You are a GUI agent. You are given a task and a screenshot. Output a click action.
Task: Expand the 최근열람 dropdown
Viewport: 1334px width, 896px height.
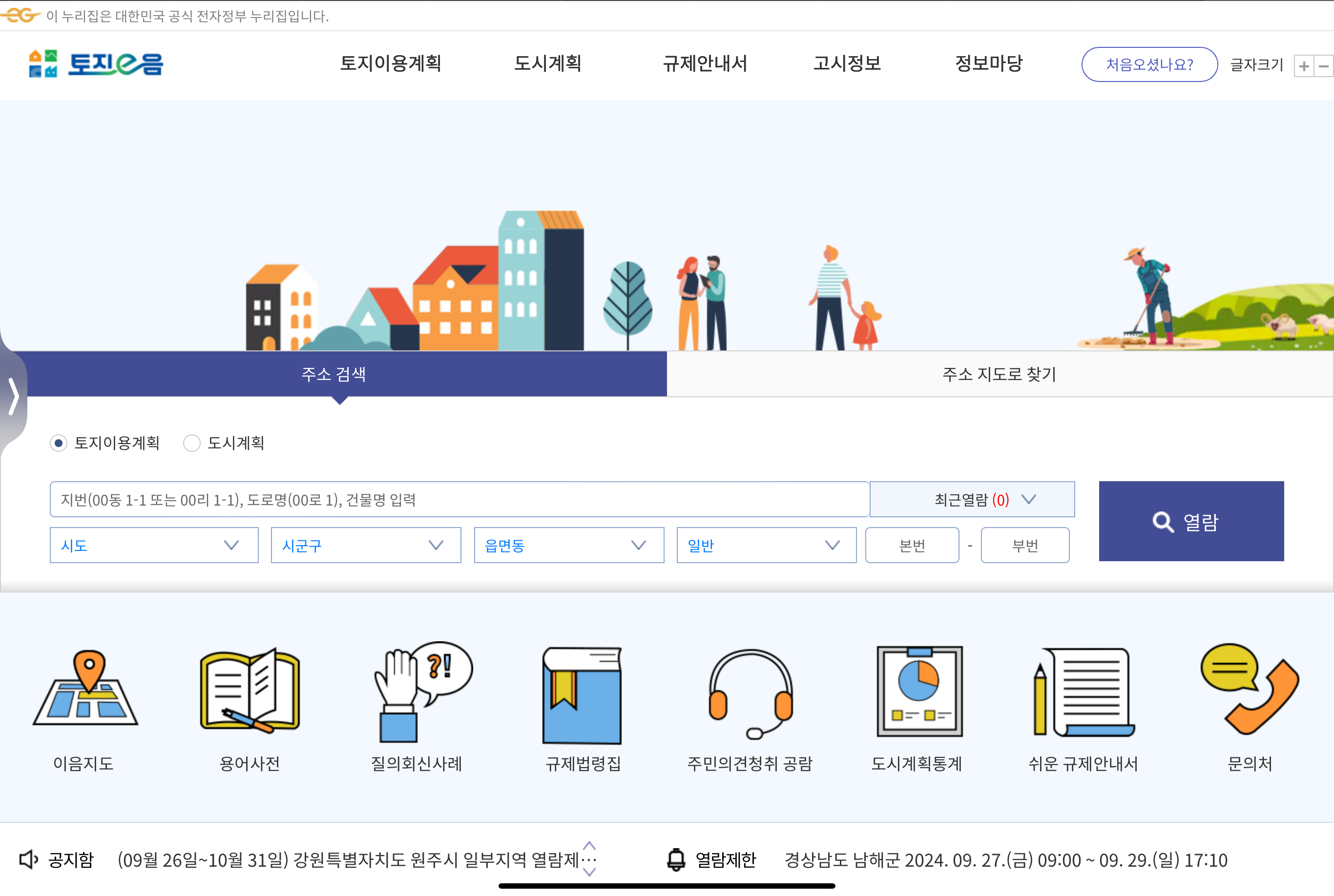coord(972,499)
